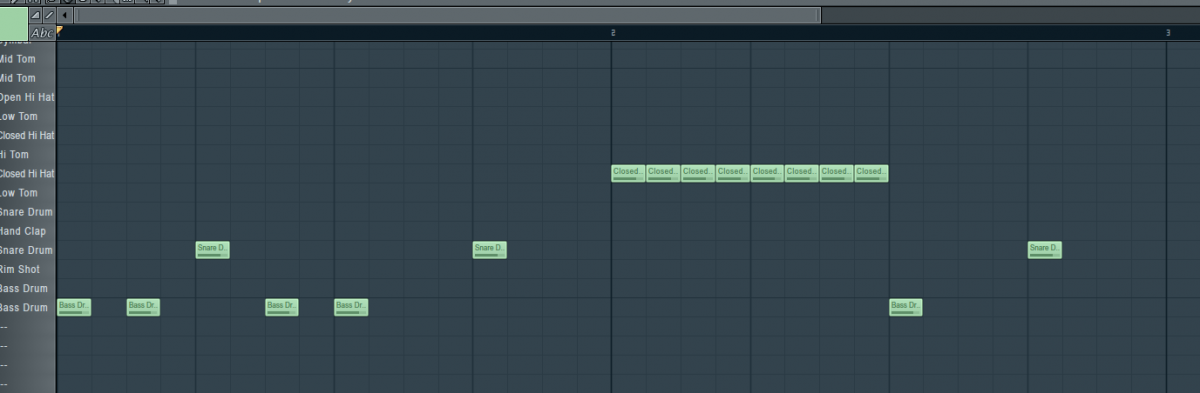Select the fourth Bass Drum note in bar 1
The height and width of the screenshot is (393, 1200).
351,308
